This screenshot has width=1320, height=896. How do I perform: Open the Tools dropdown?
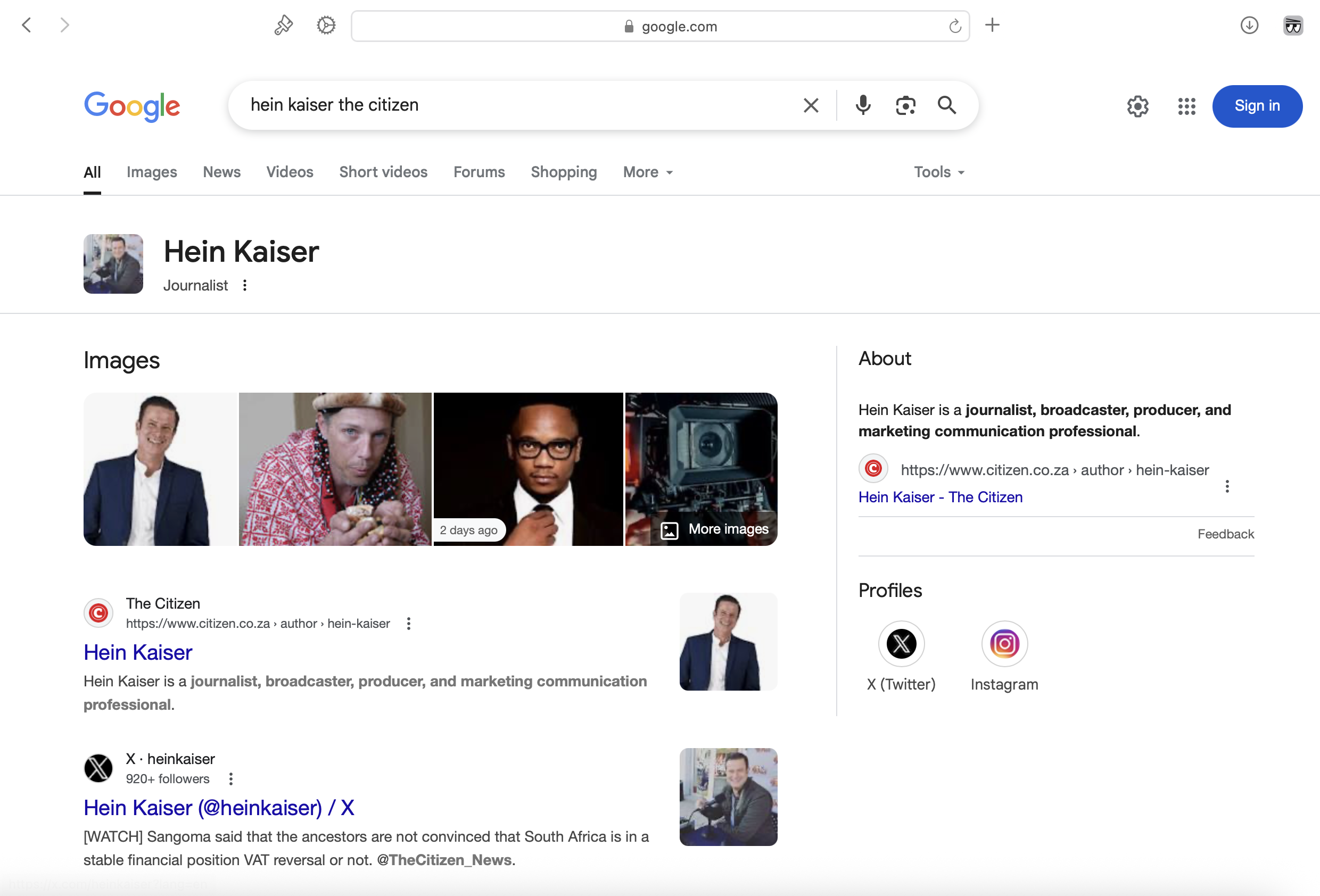(x=938, y=172)
